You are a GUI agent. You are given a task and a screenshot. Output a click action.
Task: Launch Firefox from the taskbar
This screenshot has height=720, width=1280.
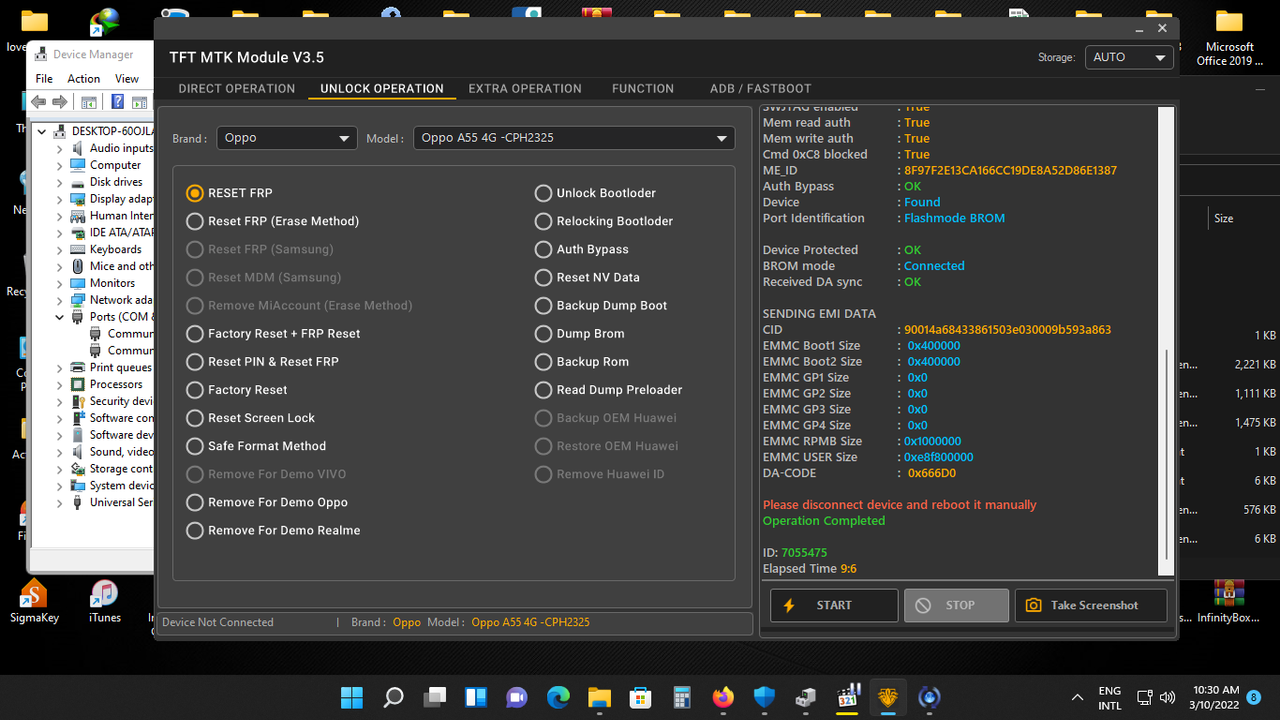723,697
